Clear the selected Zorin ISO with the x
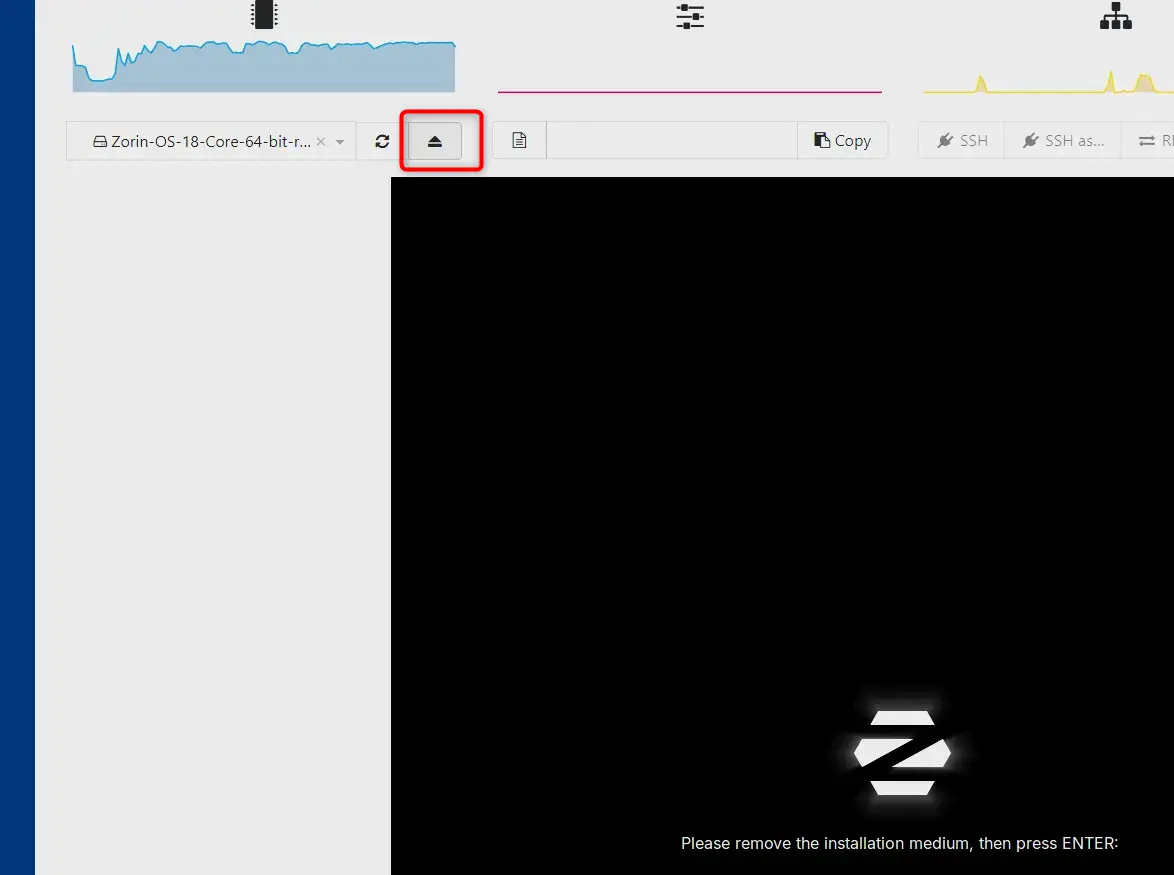1174x875 pixels. coord(321,142)
